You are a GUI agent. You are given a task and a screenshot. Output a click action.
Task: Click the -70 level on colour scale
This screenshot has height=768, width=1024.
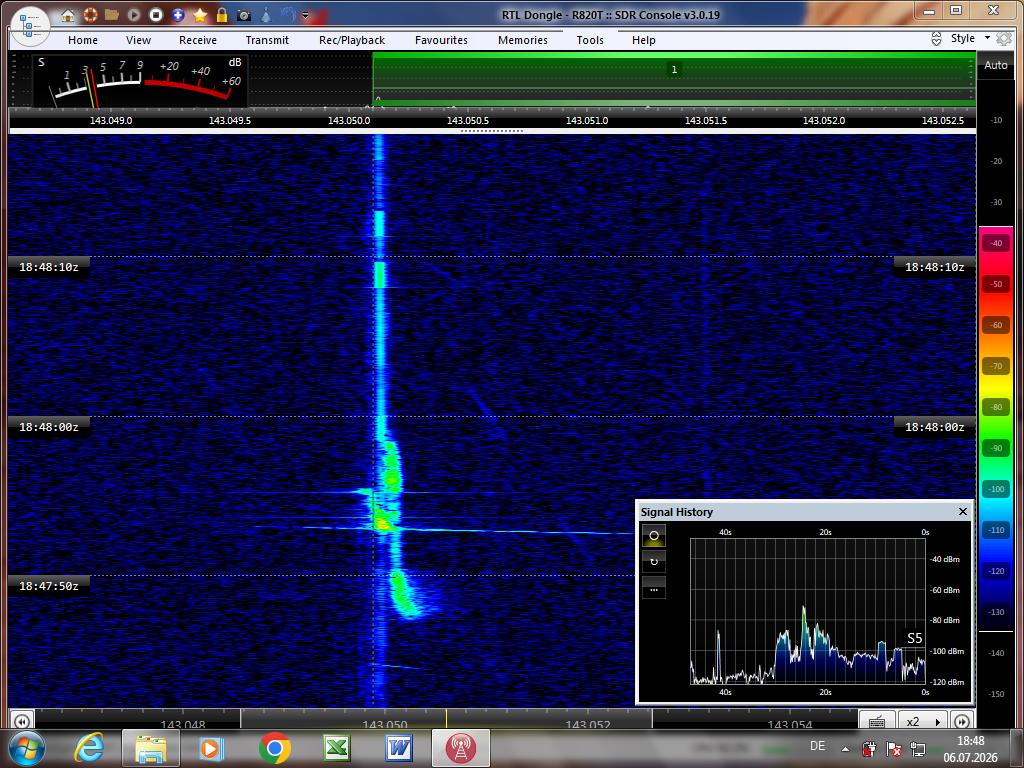(x=996, y=366)
